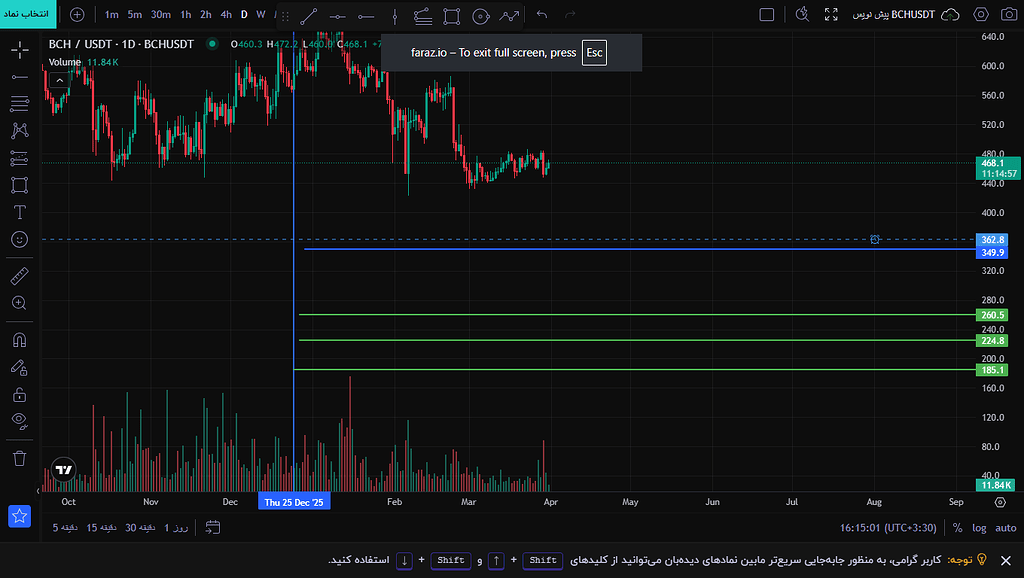This screenshot has height=578, width=1024.
Task: Select the circle/ellipse tool in favorites toolbar
Action: tap(481, 16)
